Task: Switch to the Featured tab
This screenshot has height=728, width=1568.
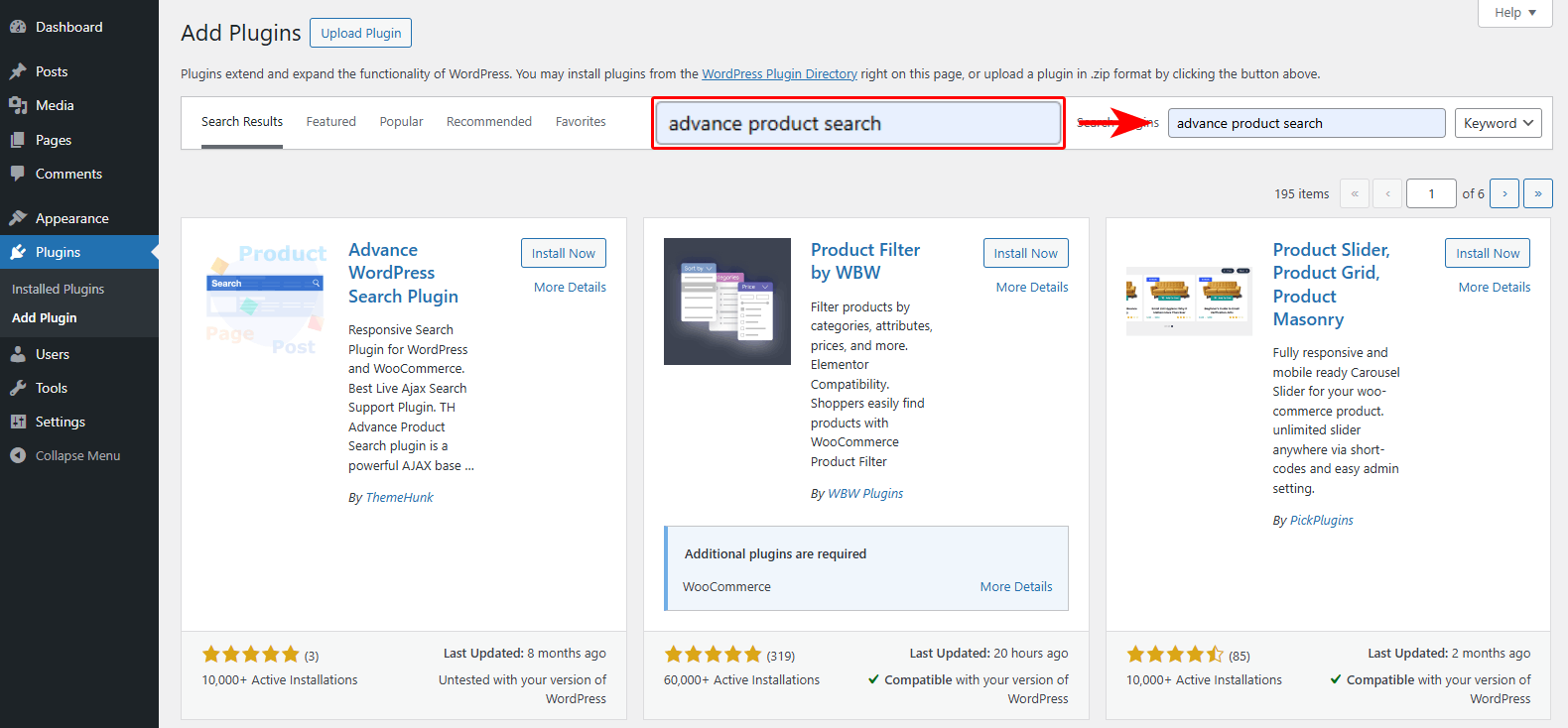Action: (x=330, y=122)
